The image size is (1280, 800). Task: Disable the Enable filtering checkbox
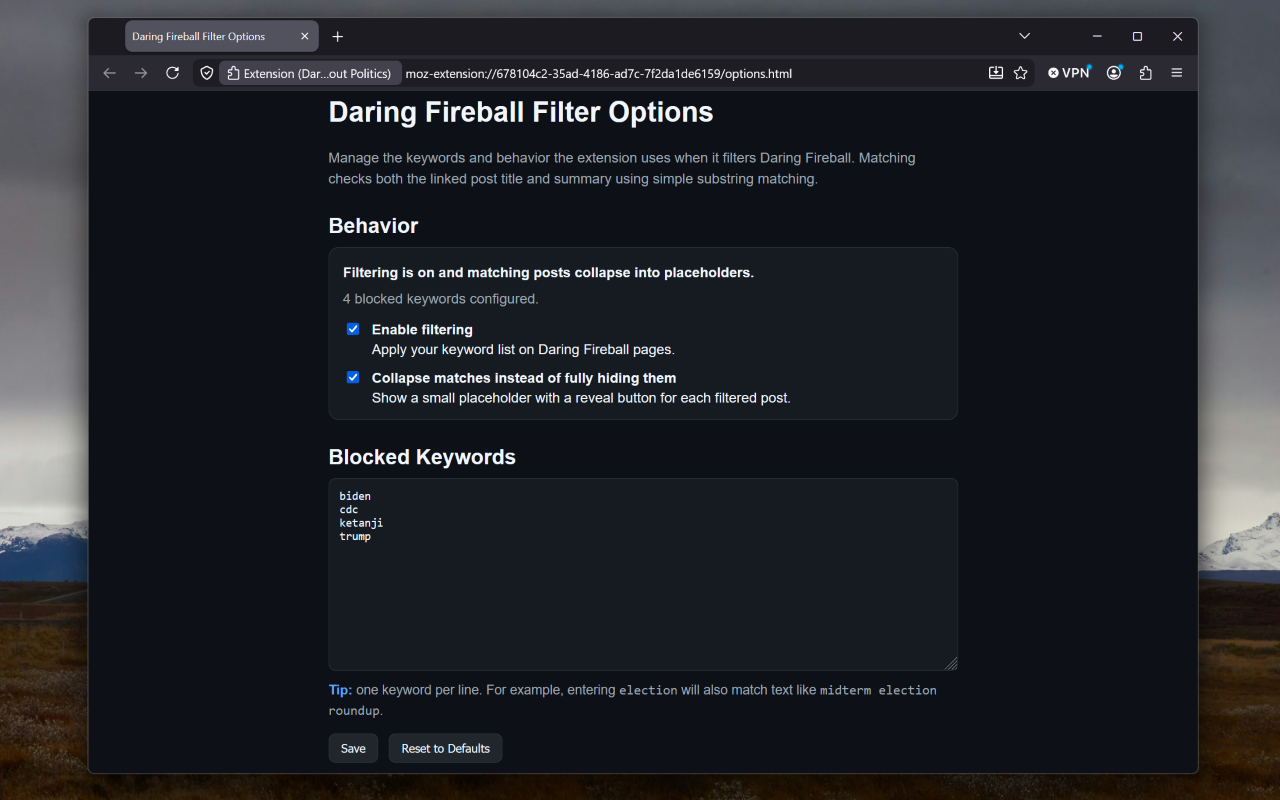353,329
